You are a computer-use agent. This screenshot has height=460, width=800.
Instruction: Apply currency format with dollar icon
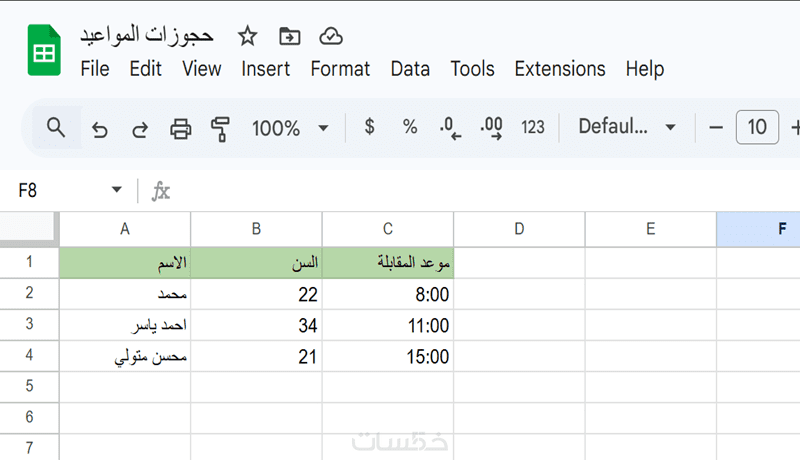pyautogui.click(x=370, y=127)
